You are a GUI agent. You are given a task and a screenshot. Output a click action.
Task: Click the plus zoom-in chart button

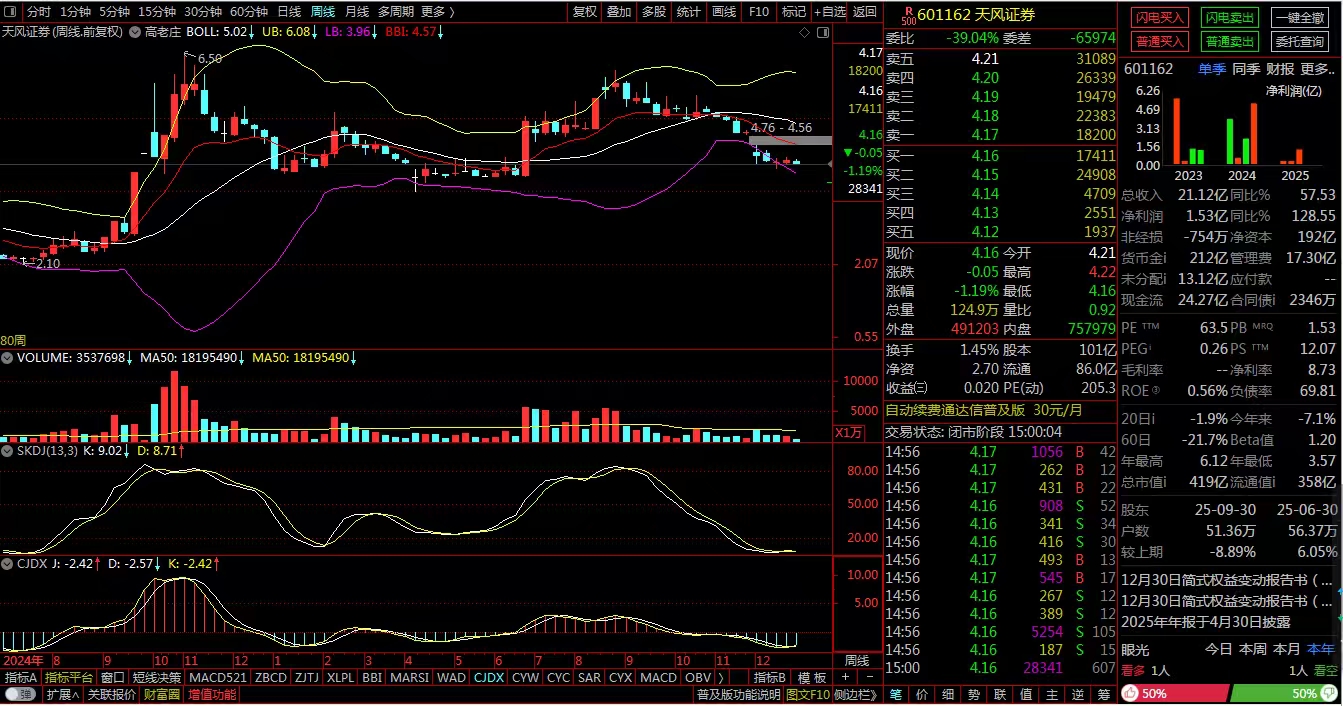coord(845,677)
